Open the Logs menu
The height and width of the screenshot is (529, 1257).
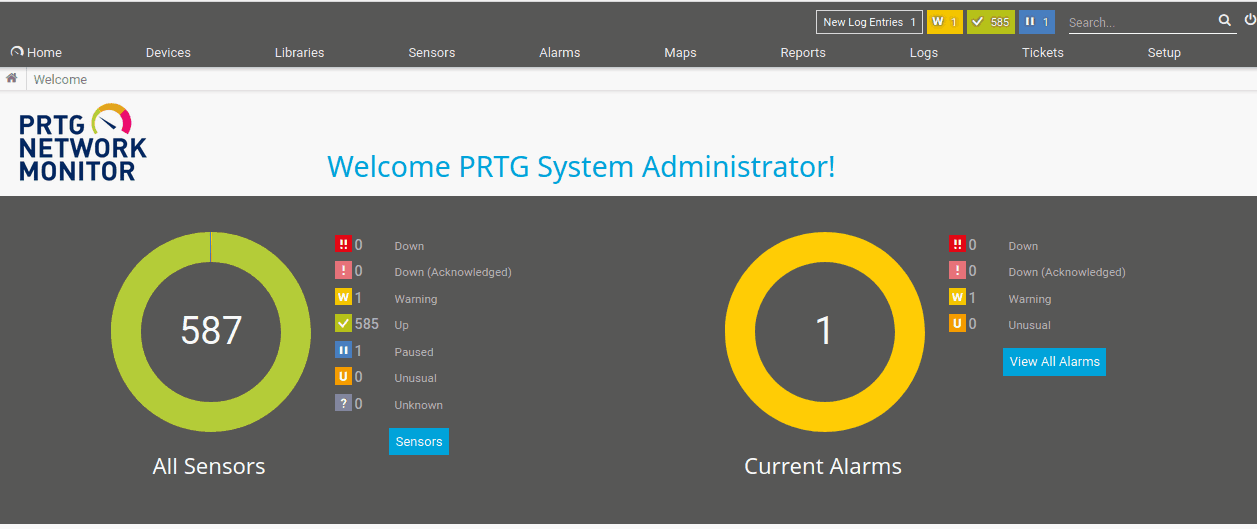point(924,52)
